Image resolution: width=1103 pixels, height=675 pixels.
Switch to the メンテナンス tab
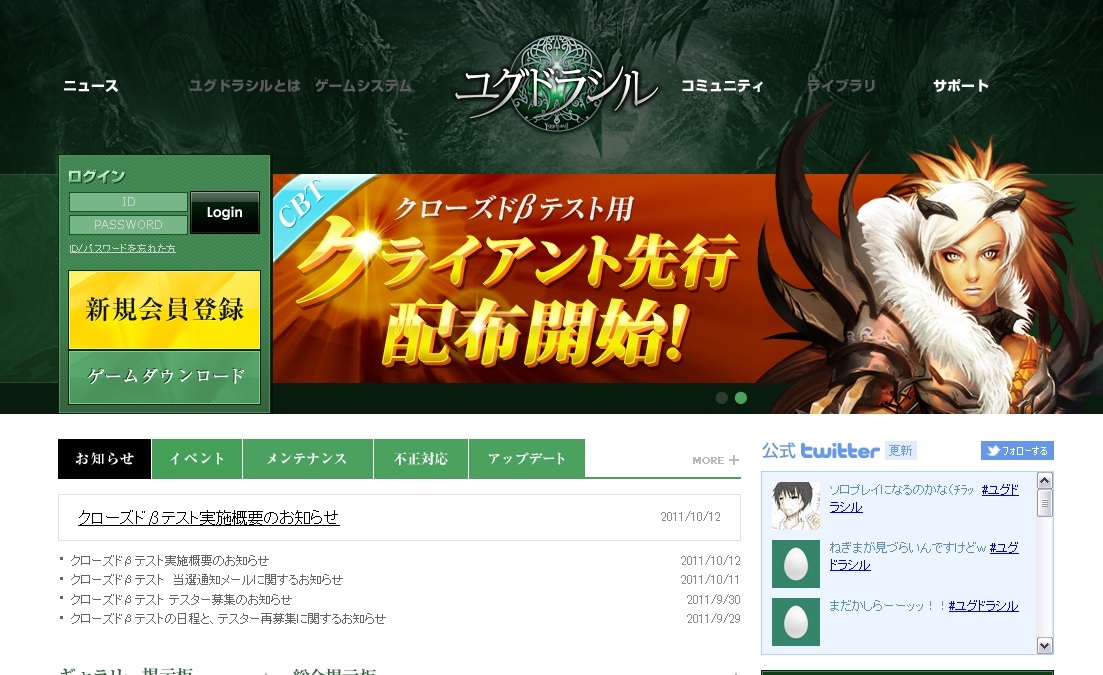tap(307, 458)
